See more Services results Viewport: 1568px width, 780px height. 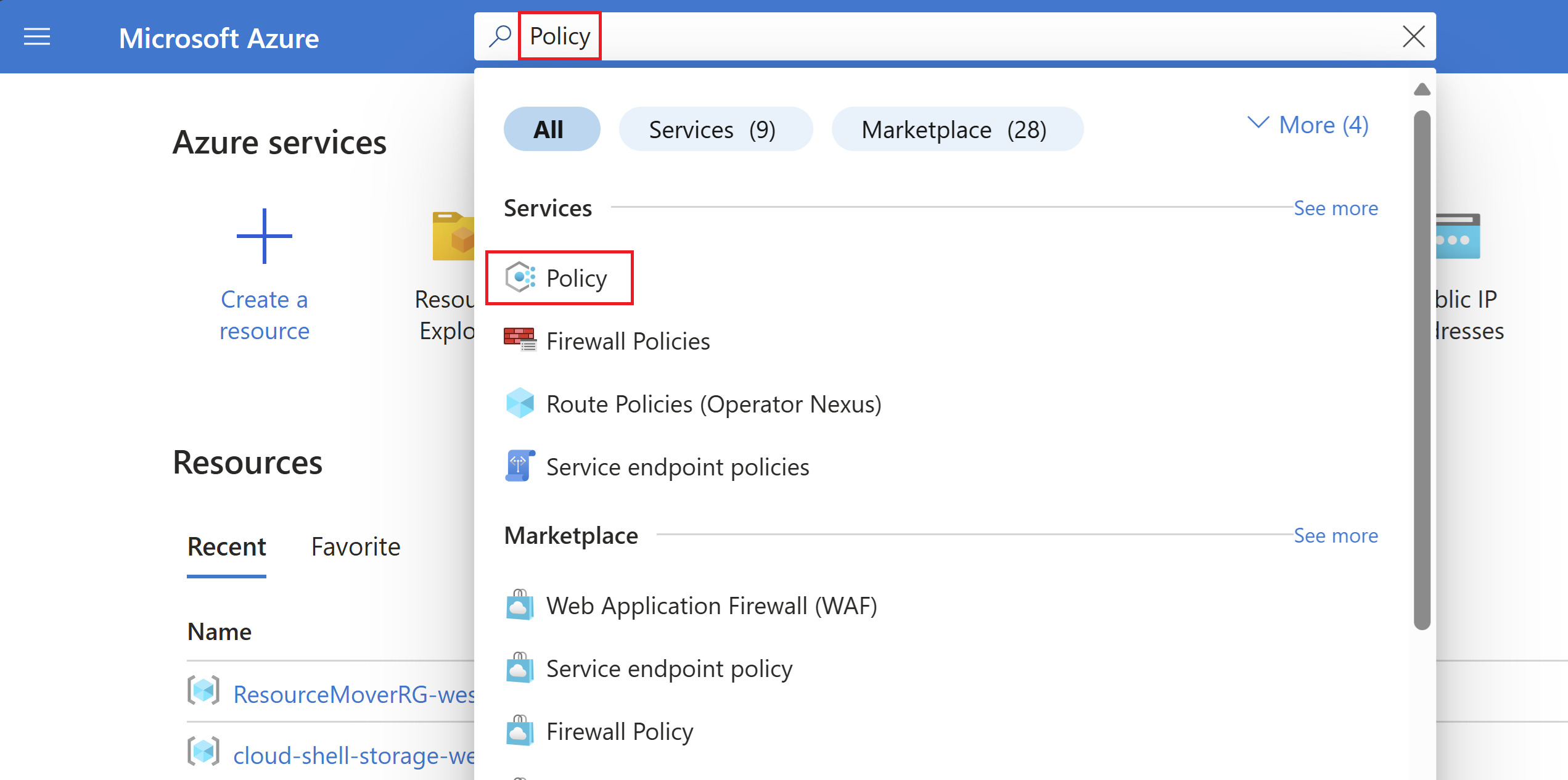click(x=1335, y=207)
